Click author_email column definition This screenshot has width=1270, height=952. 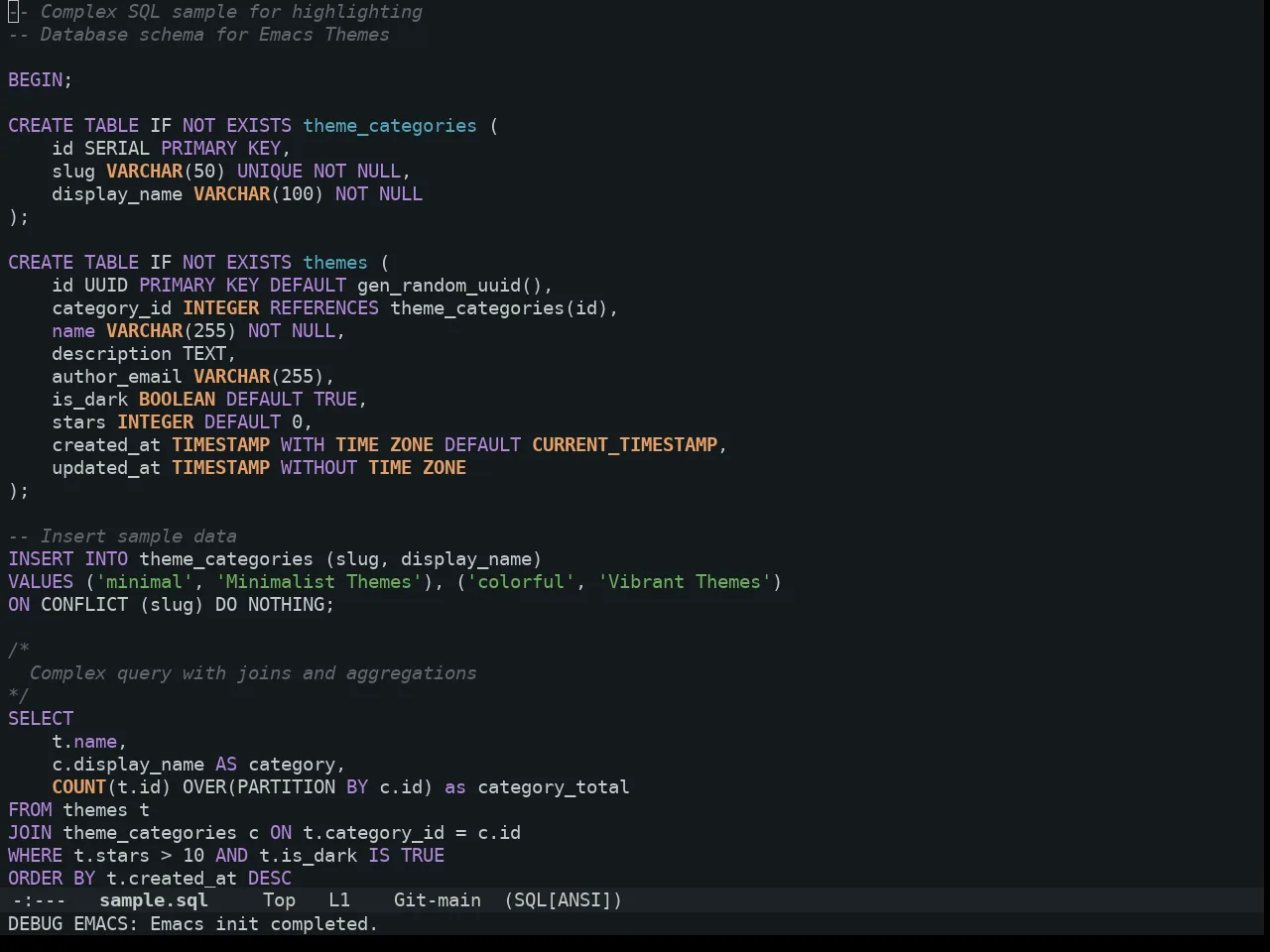click(193, 377)
